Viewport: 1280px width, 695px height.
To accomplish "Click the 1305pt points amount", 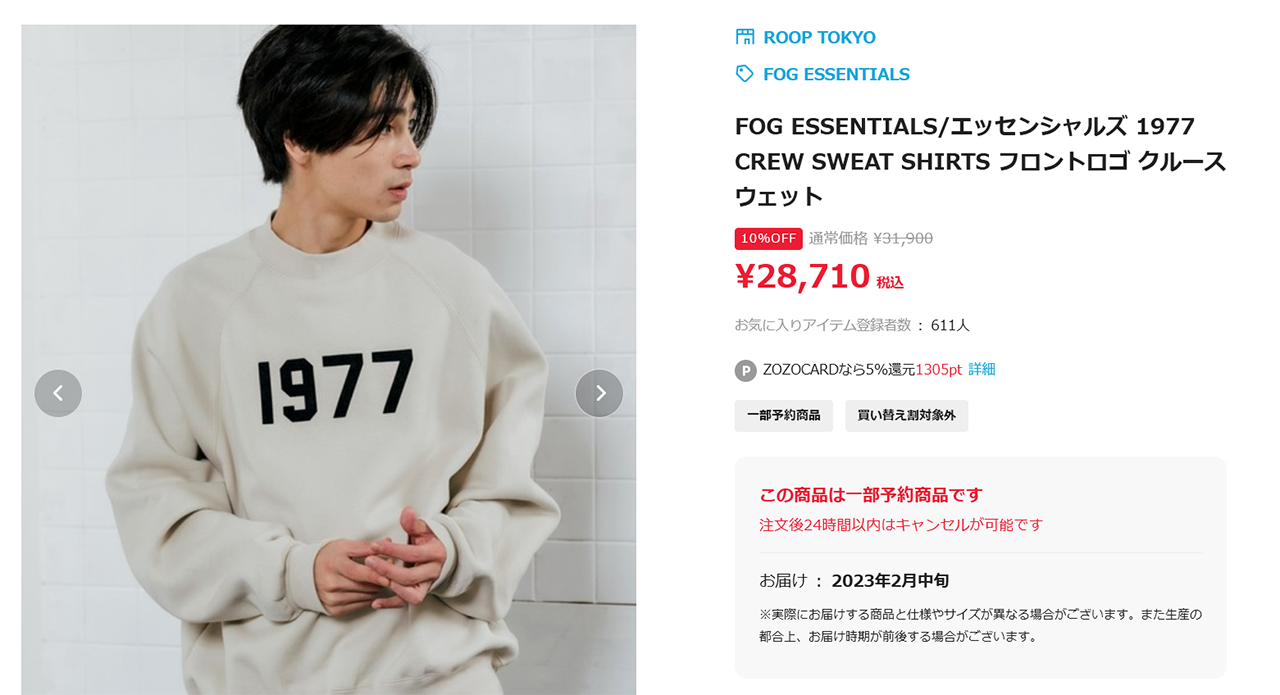I will click(x=938, y=369).
